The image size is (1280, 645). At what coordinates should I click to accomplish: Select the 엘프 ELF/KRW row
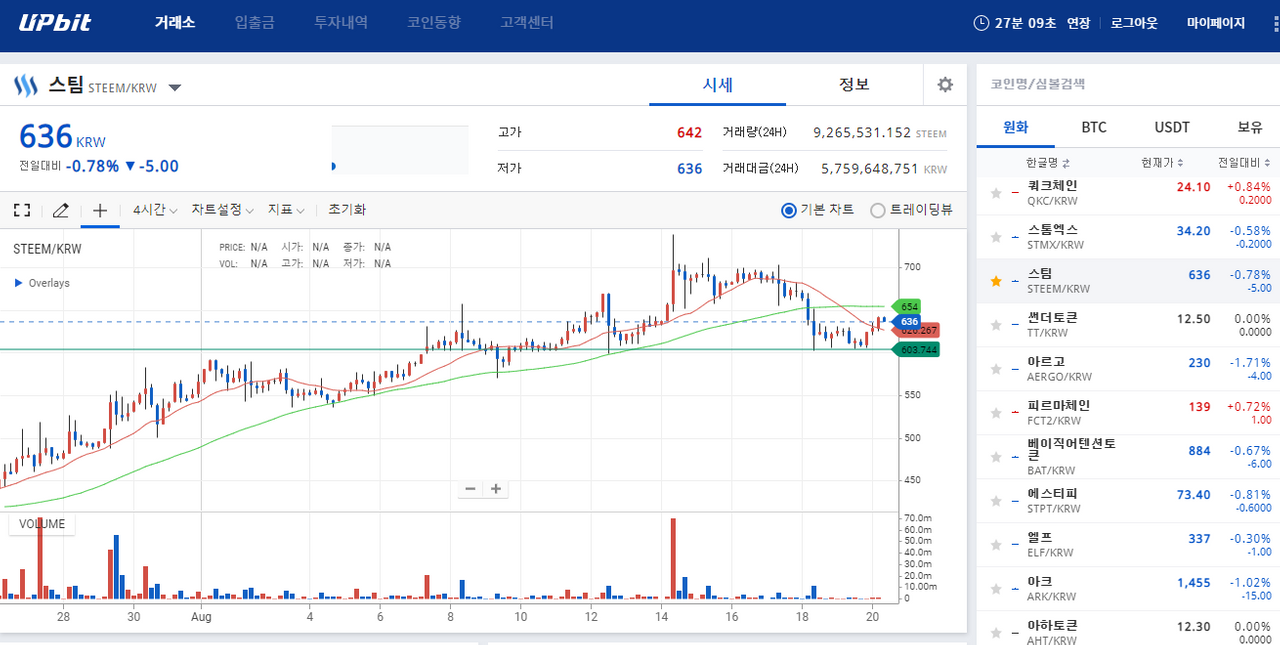coord(1128,545)
